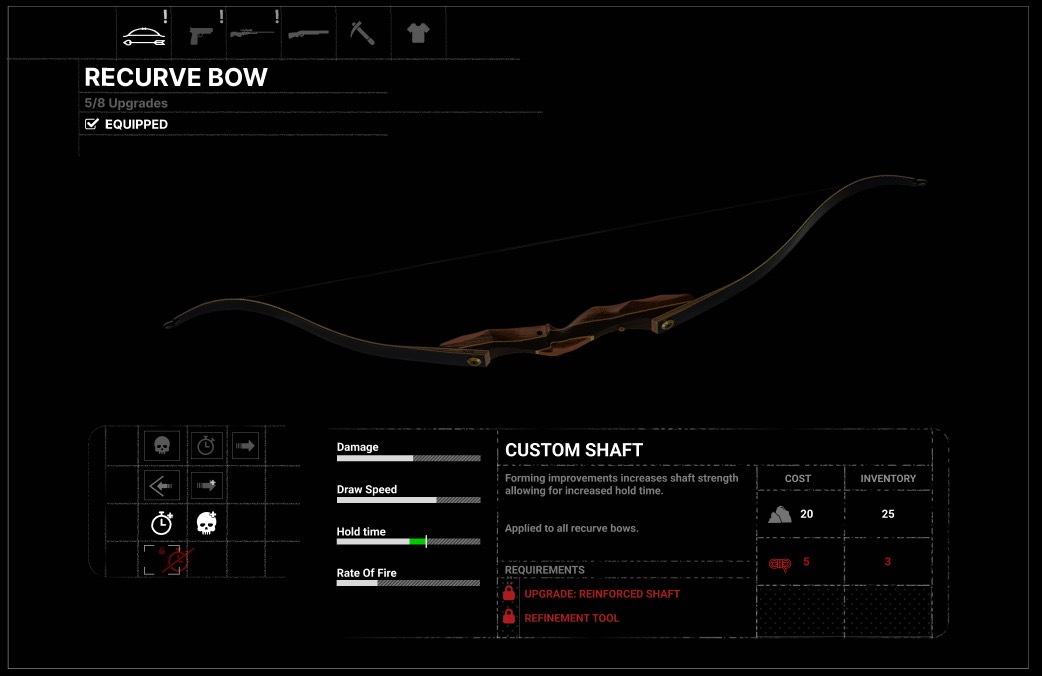Screen dimensions: 1042x676
Task: Click the inventory value 25
Action: [888, 514]
